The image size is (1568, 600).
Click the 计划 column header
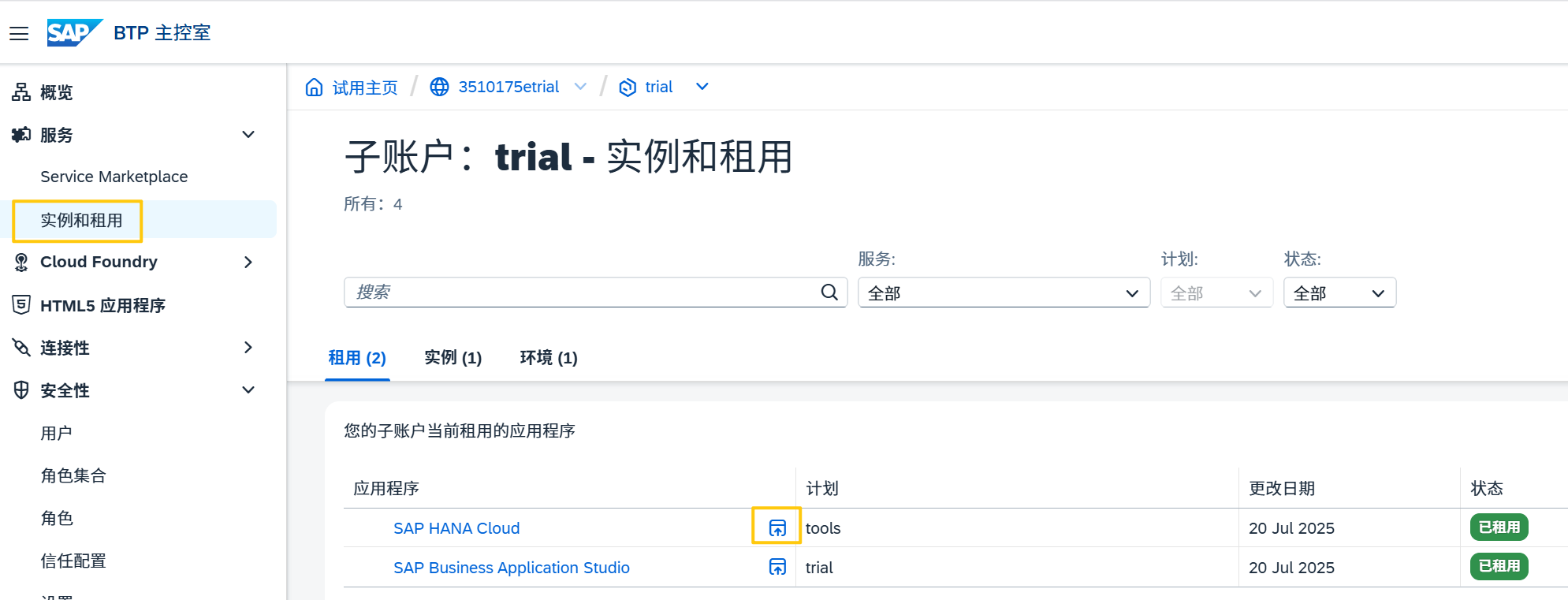[822, 488]
